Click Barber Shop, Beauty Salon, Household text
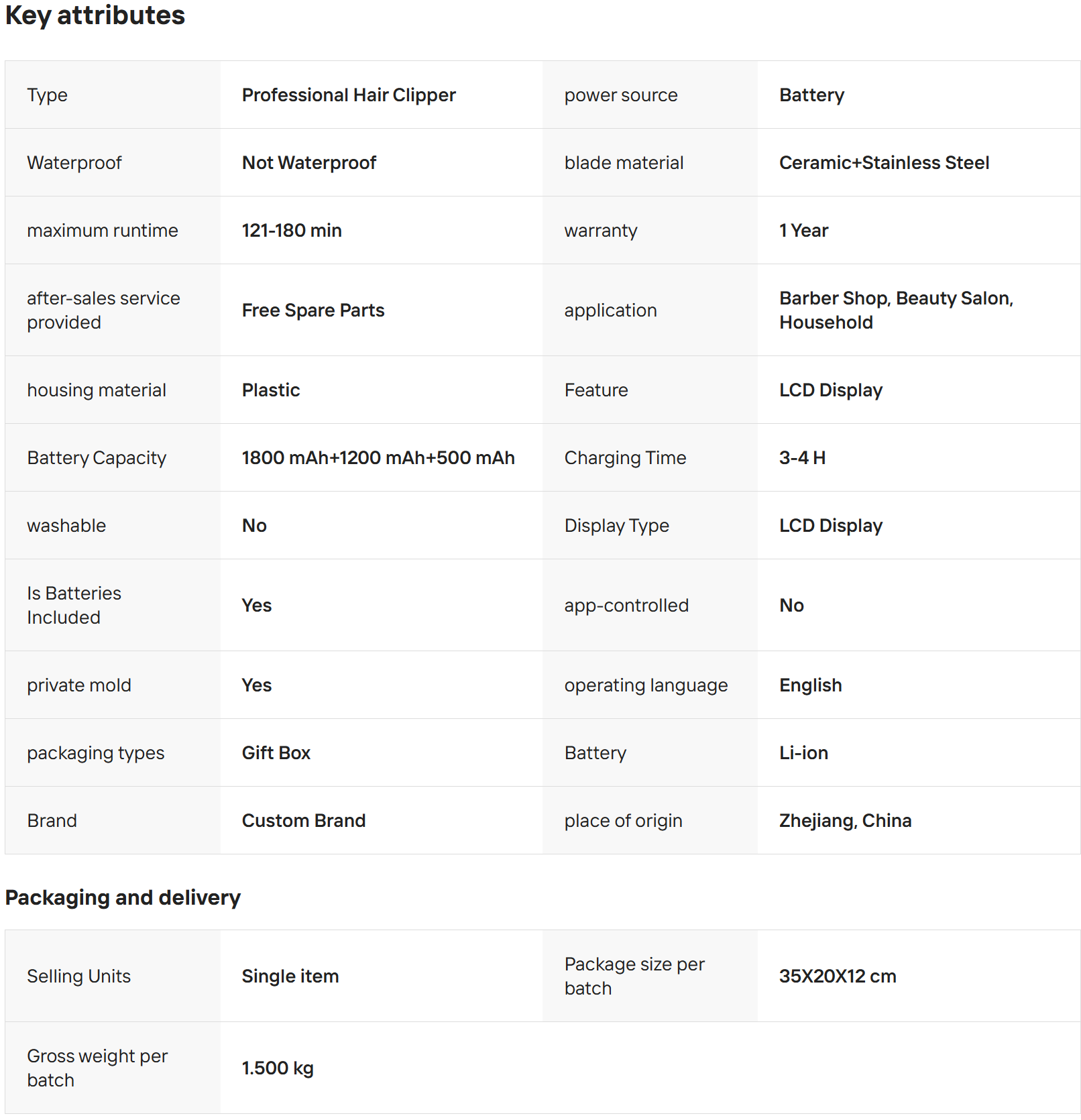The width and height of the screenshot is (1081, 1120). tap(895, 311)
